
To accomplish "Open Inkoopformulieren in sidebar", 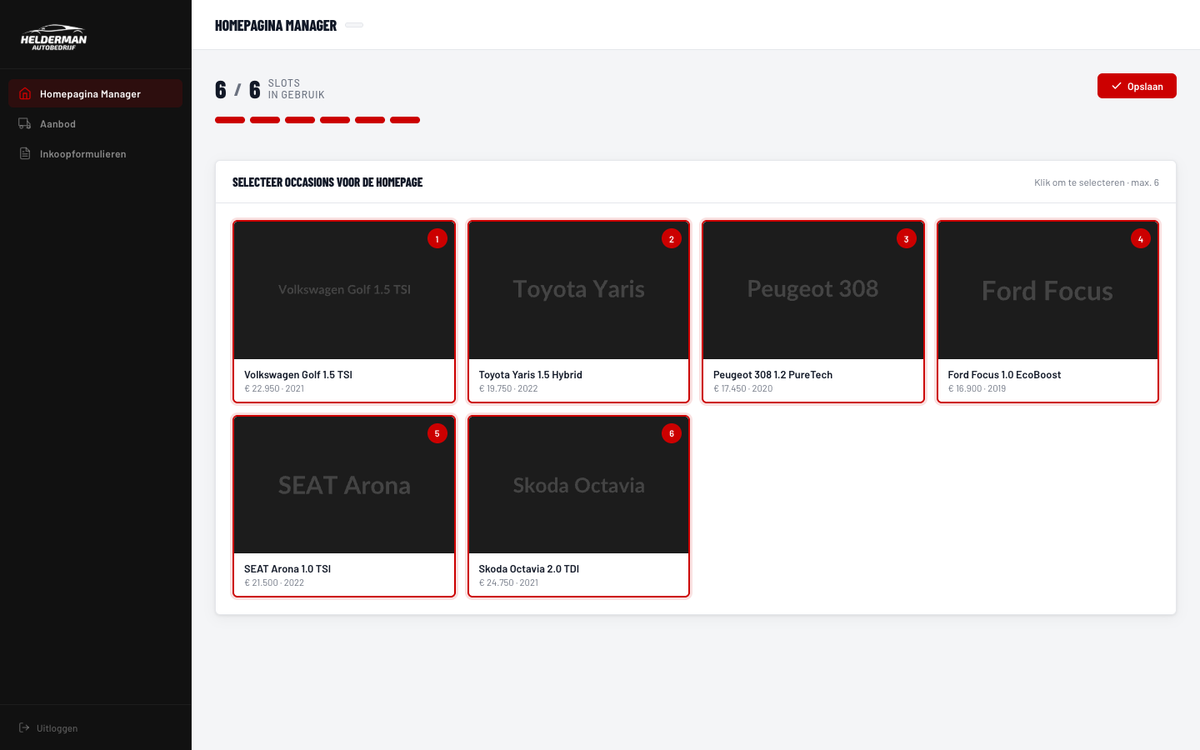I will tap(95, 154).
